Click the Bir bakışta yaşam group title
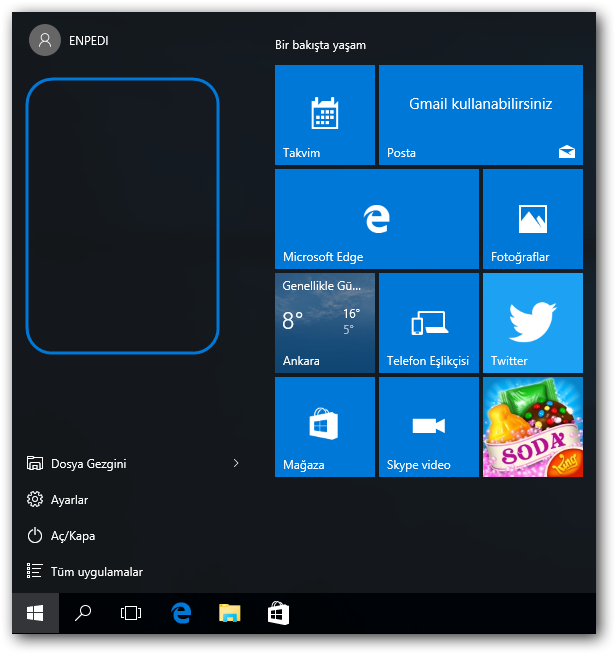Image resolution: width=616 pixels, height=654 pixels. pyautogui.click(x=320, y=45)
